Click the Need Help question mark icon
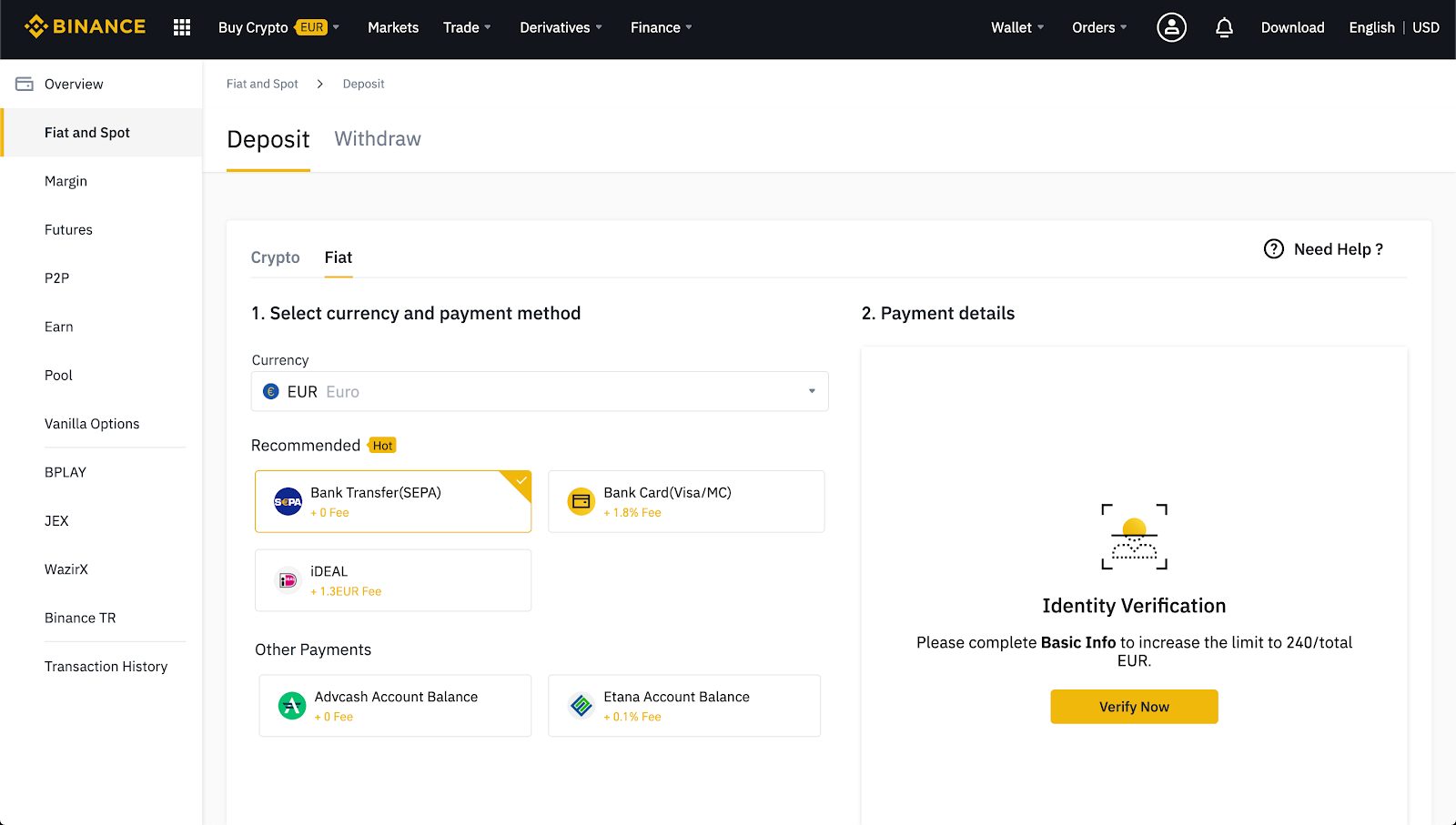 click(1274, 249)
